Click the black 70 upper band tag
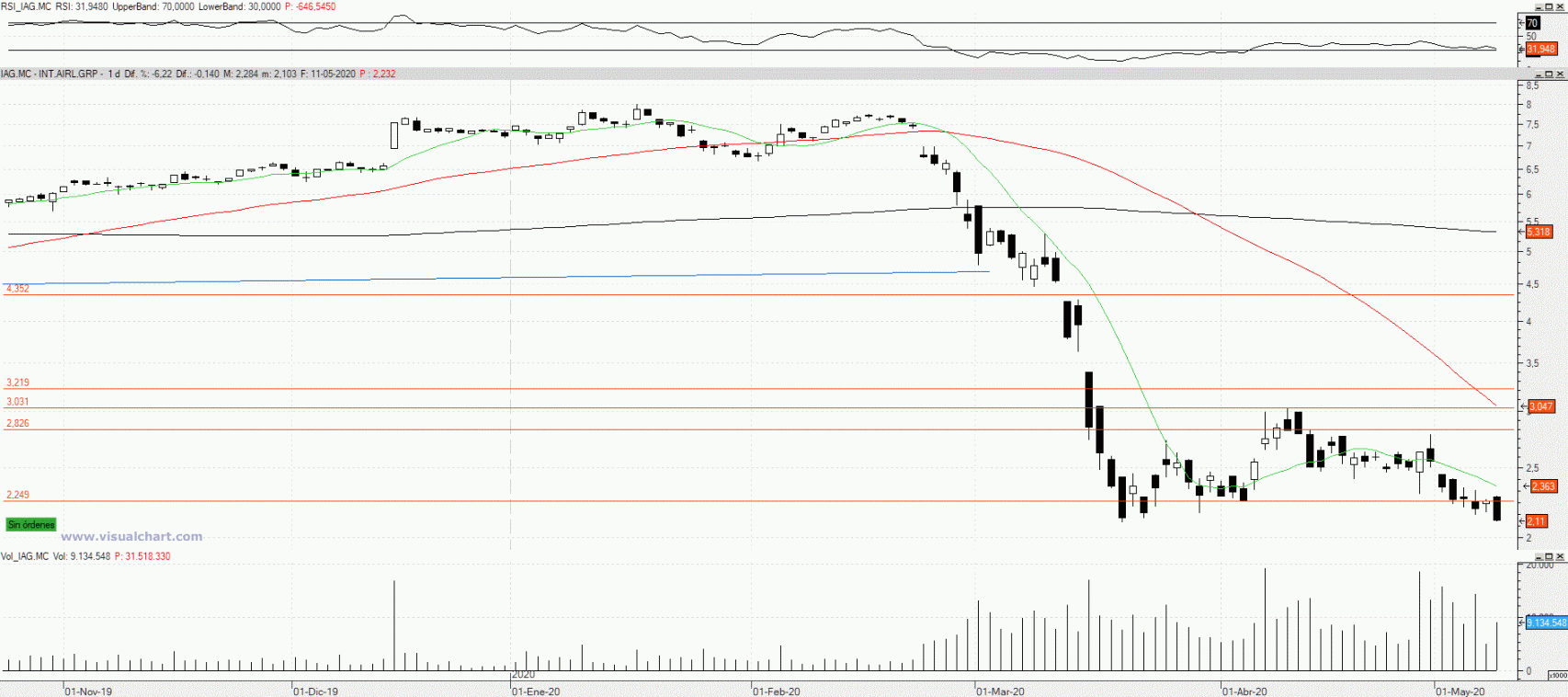This screenshot has height=697, width=1568. coord(1533,23)
